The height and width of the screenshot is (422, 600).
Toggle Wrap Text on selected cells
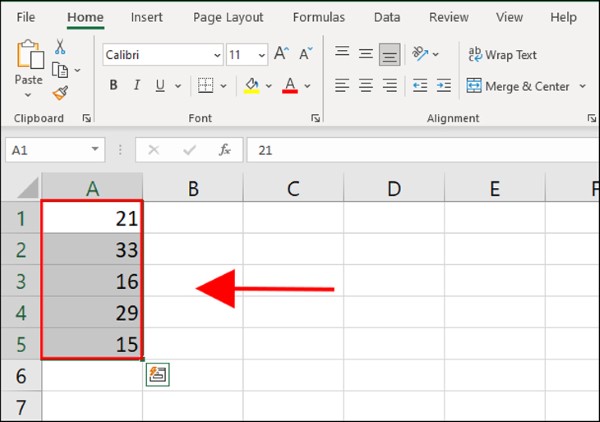pos(502,55)
